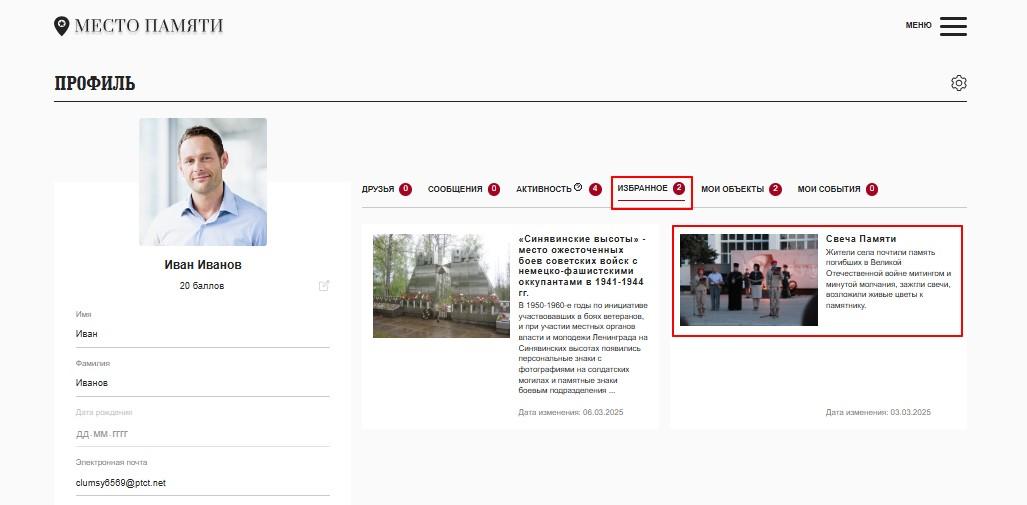The image size is (1027, 505).
Task: Click the Синявинские высоты memorial thumbnail
Action: [441, 286]
